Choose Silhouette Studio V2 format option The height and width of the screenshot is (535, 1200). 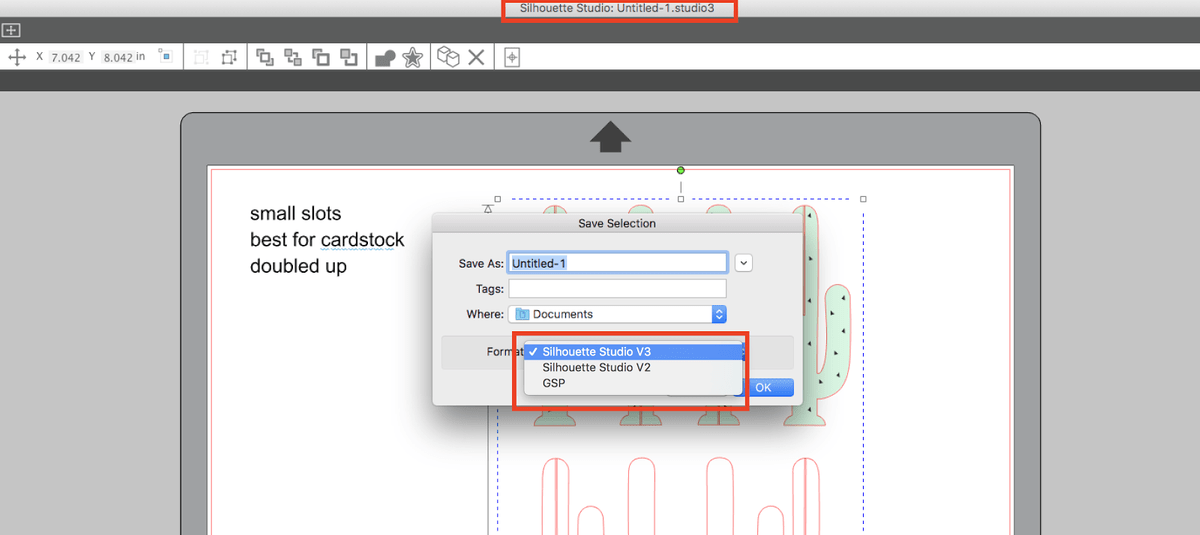(x=633, y=367)
